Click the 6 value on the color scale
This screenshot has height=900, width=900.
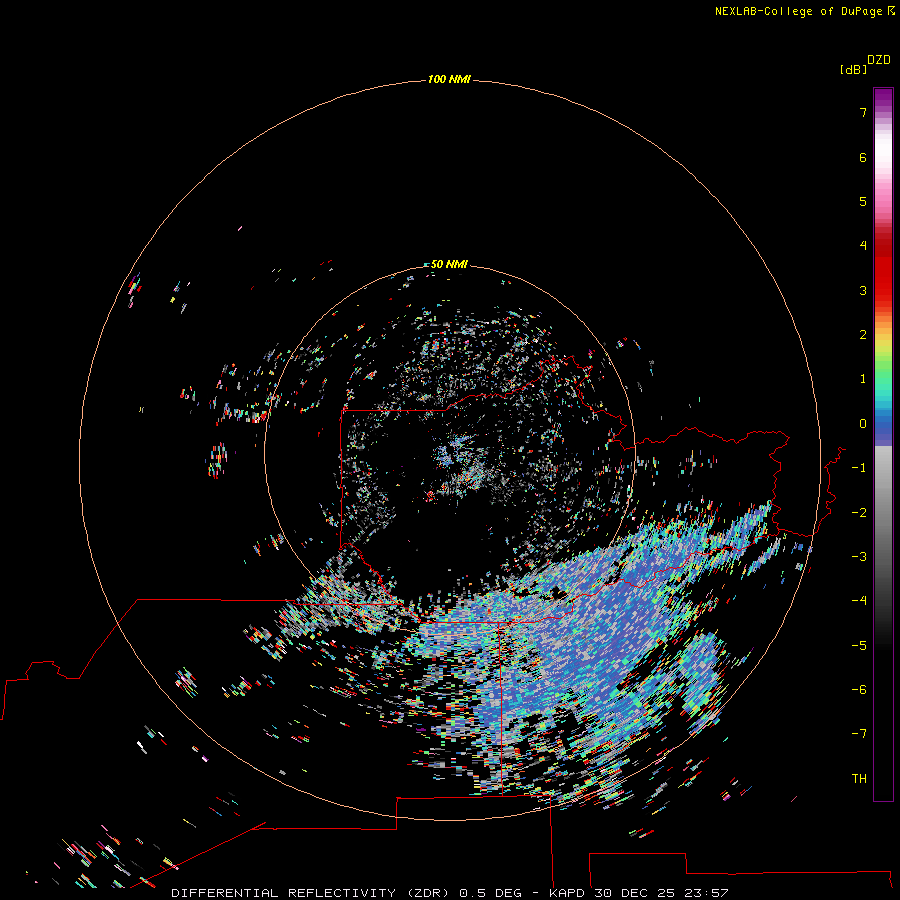tap(863, 157)
